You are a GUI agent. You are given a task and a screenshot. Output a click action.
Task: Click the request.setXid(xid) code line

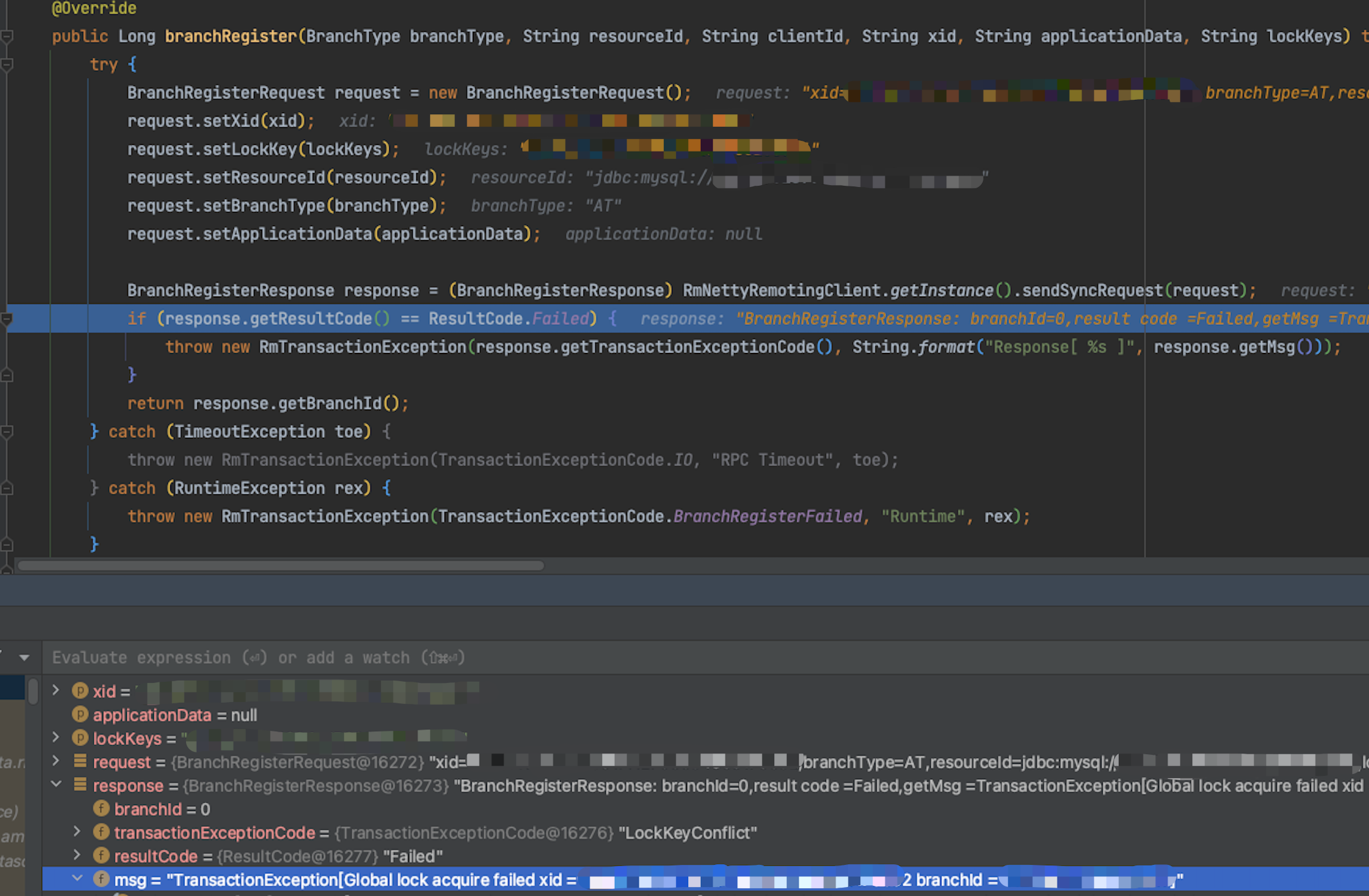[221, 121]
